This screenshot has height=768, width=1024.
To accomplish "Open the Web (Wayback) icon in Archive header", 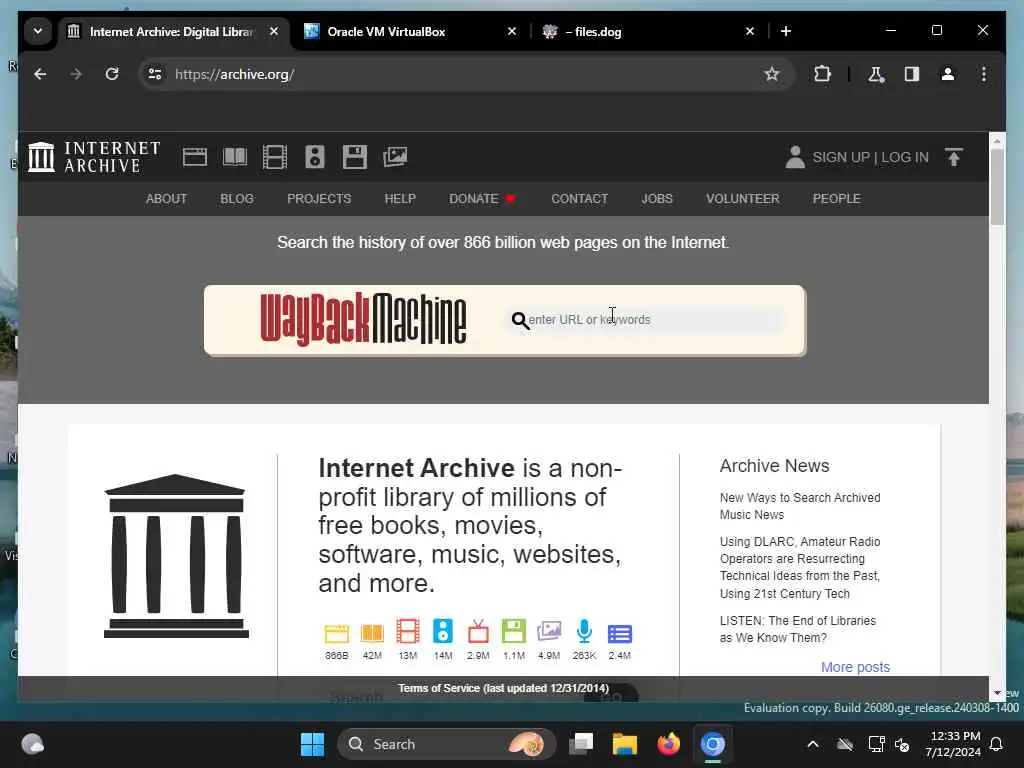I will click(195, 157).
